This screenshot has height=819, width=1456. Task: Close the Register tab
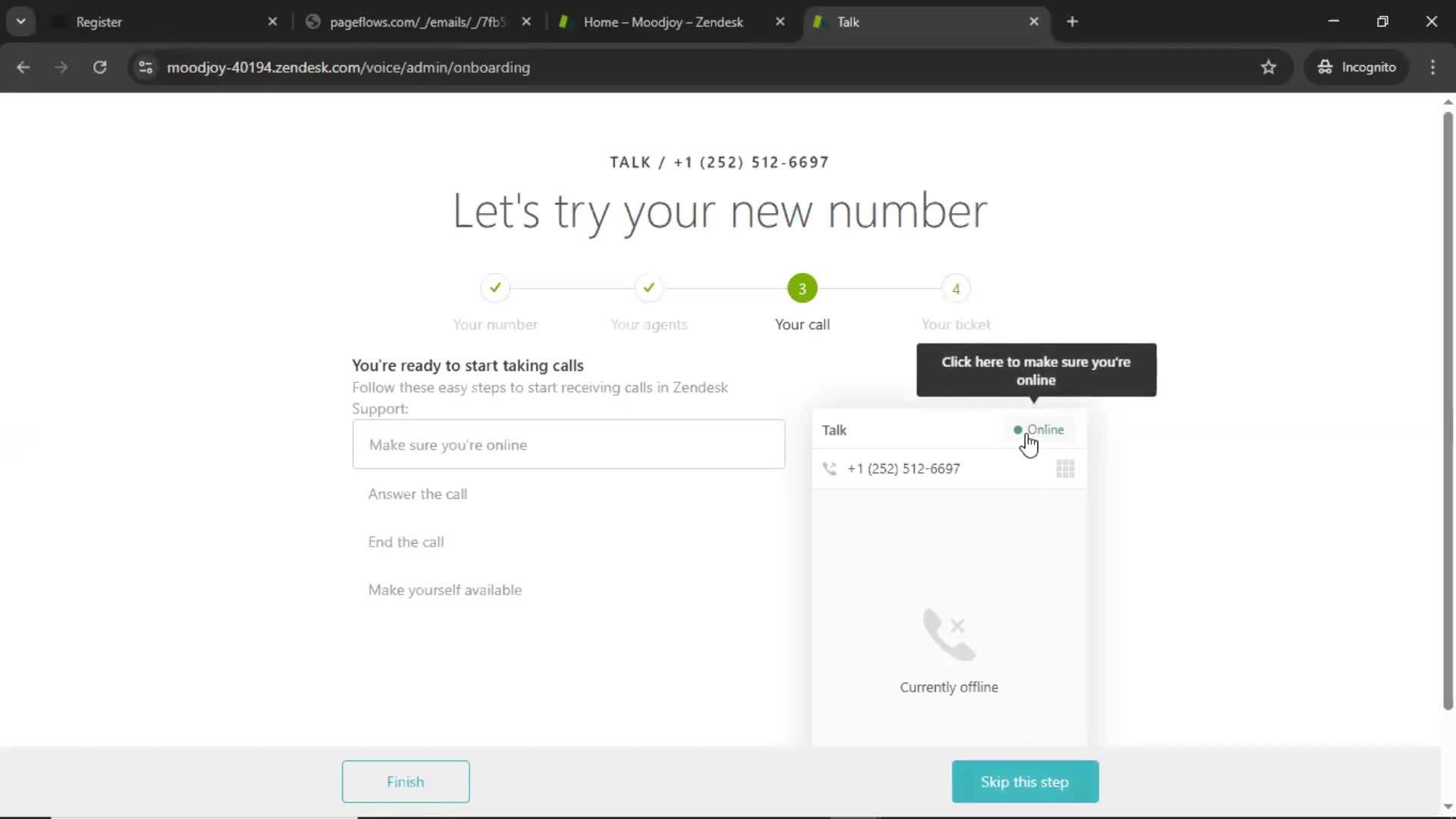point(273,22)
